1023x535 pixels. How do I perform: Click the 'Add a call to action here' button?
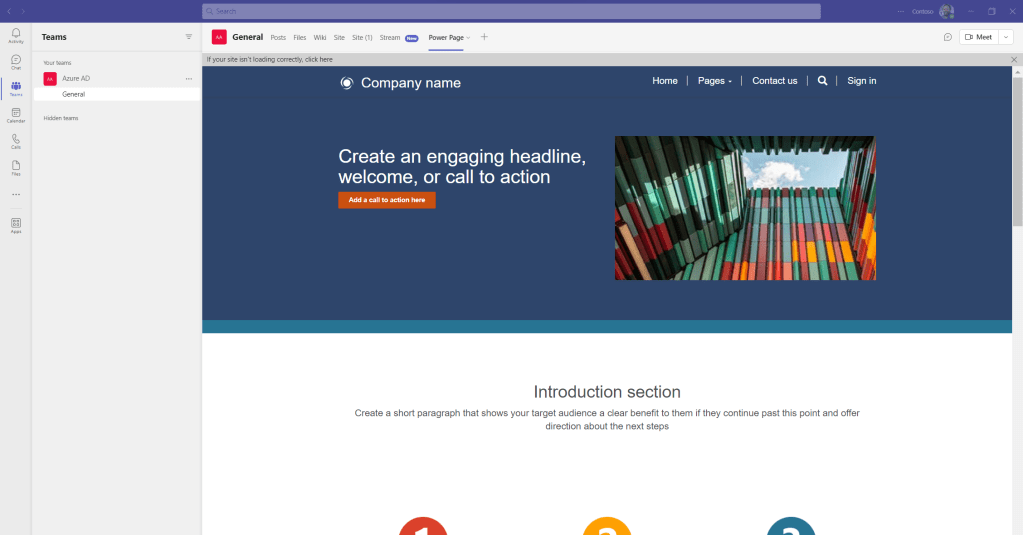pos(386,200)
